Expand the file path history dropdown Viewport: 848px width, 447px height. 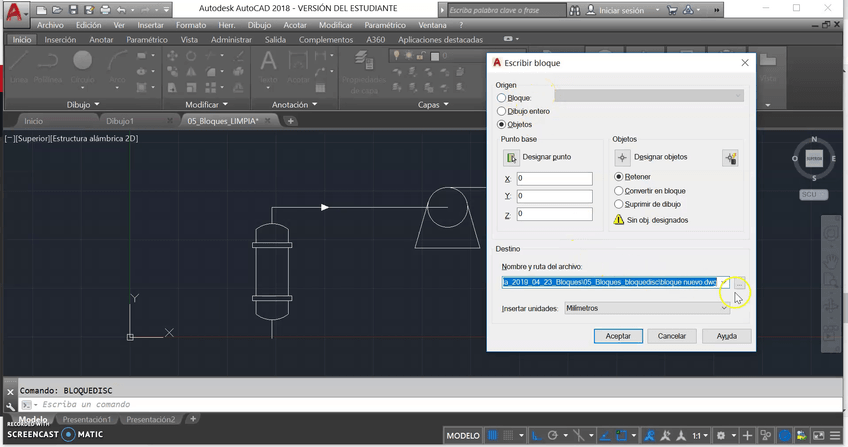pyautogui.click(x=724, y=283)
